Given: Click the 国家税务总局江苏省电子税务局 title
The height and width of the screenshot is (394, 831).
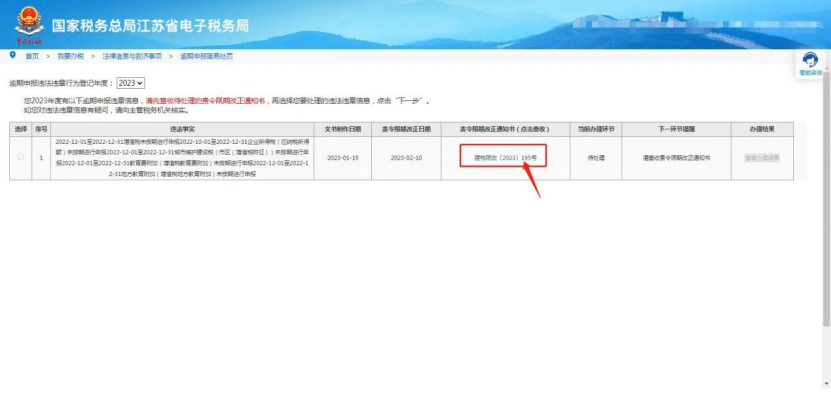Looking at the screenshot, I should (x=150, y=25).
